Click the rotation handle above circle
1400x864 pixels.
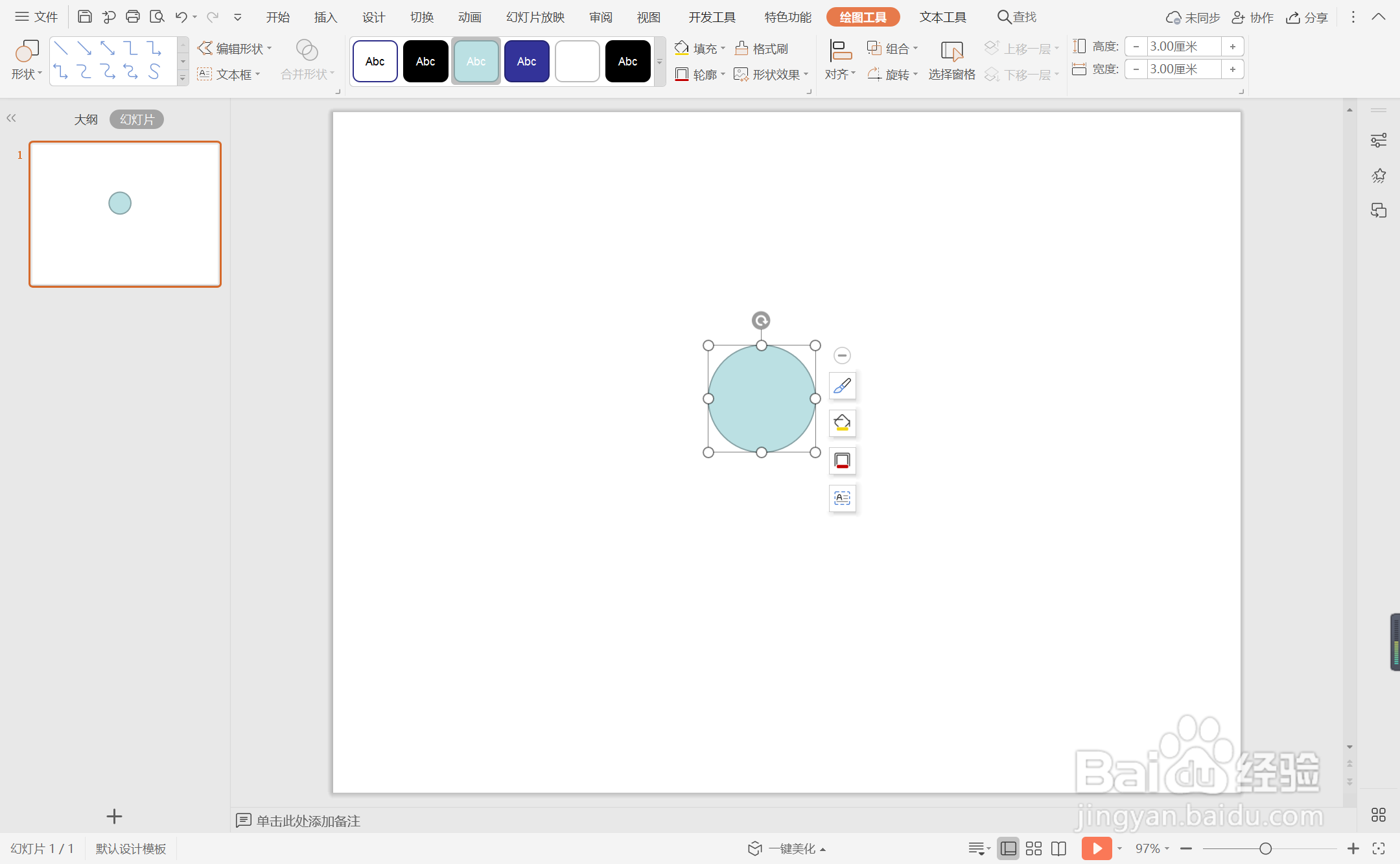(x=761, y=320)
